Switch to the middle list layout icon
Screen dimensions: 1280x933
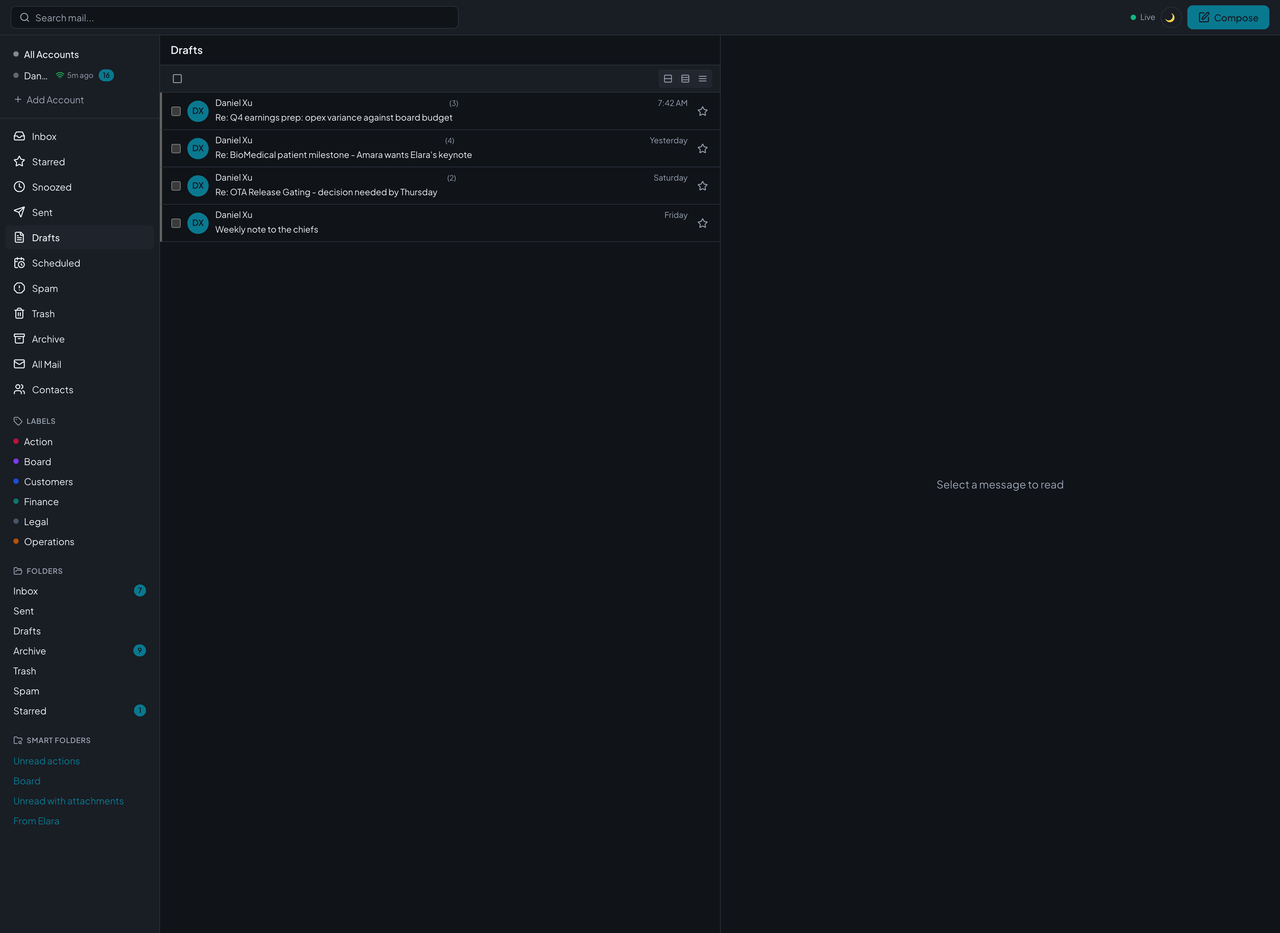tap(685, 79)
